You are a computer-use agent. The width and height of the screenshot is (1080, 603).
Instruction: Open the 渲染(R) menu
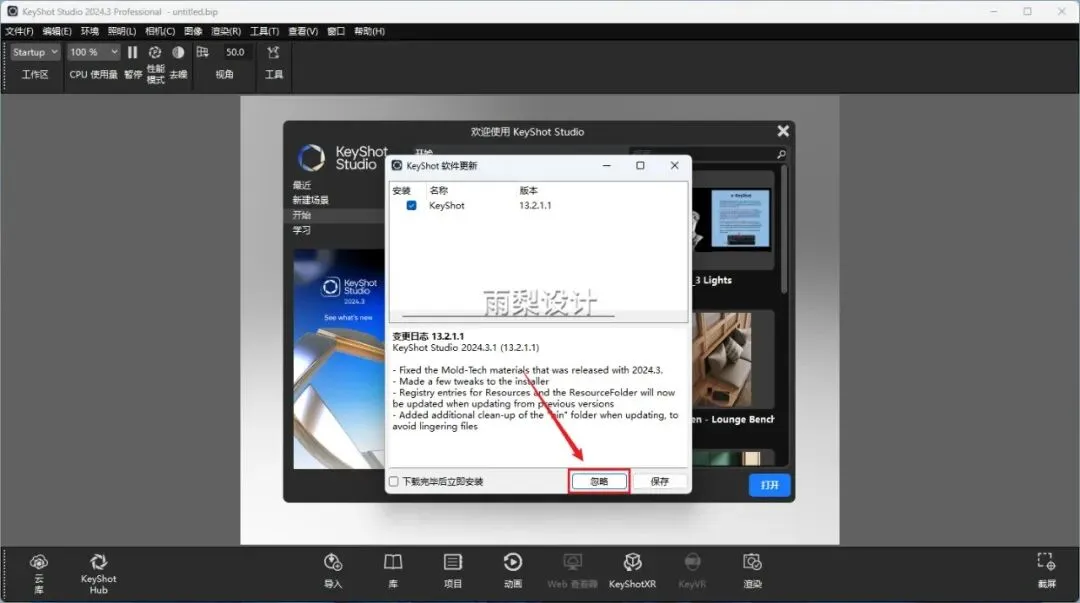[226, 31]
